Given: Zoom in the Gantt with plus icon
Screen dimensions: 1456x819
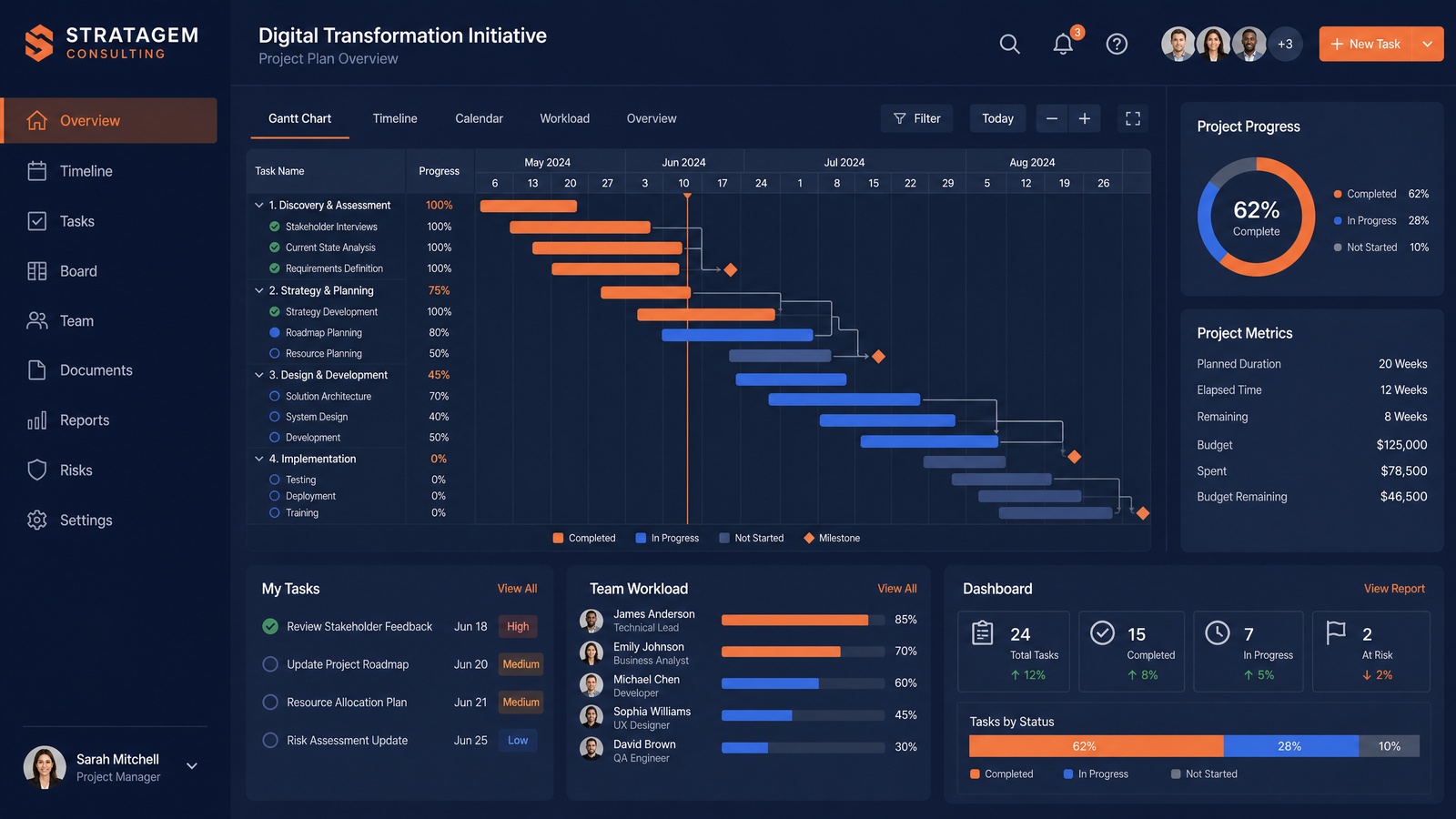Looking at the screenshot, I should (x=1085, y=118).
